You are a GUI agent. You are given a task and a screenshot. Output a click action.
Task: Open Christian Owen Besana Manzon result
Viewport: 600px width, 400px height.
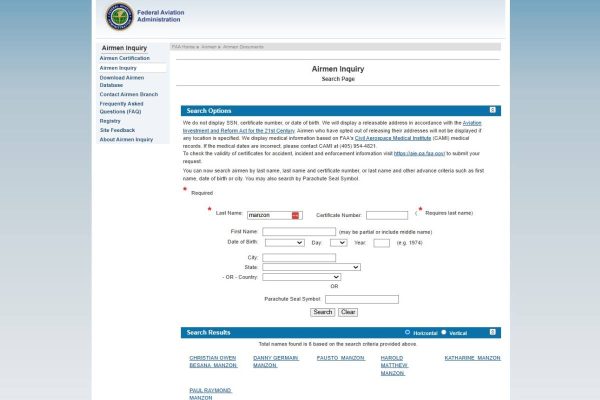[213, 362]
